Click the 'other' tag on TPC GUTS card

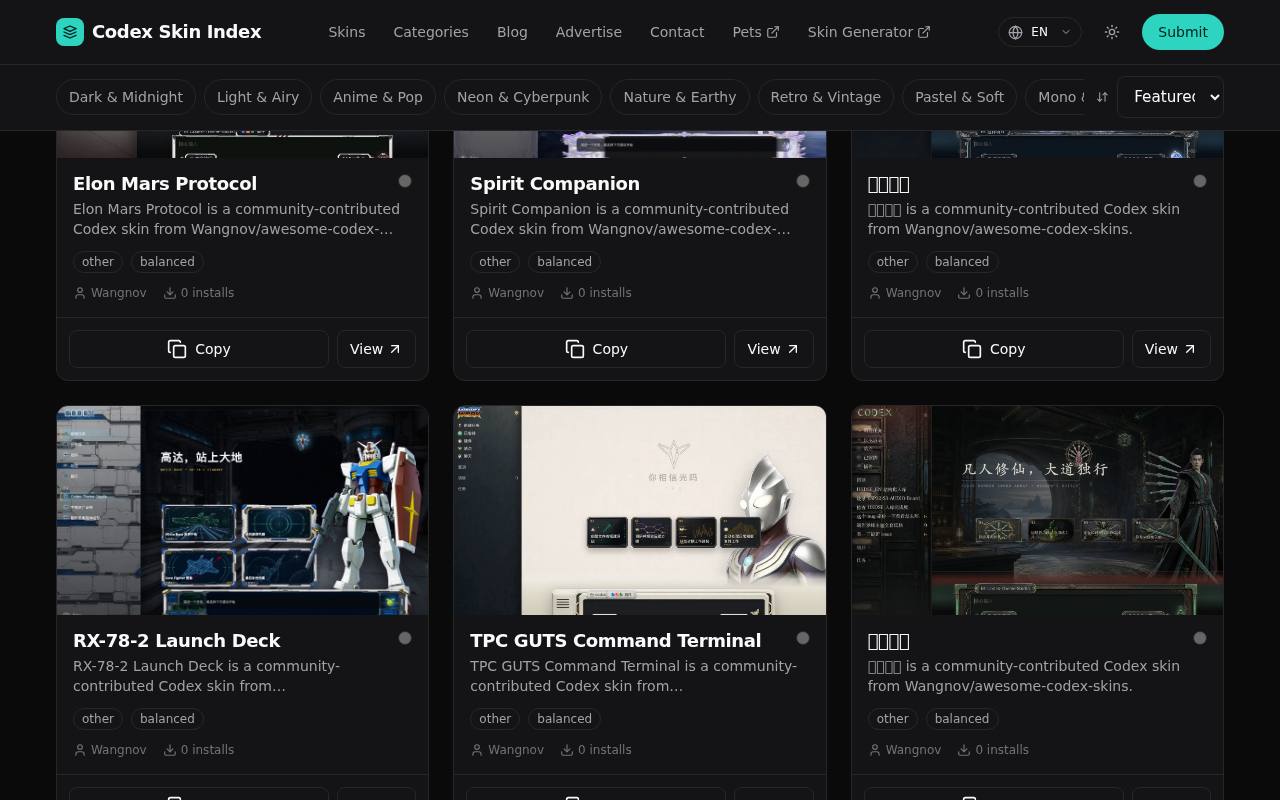(x=495, y=719)
